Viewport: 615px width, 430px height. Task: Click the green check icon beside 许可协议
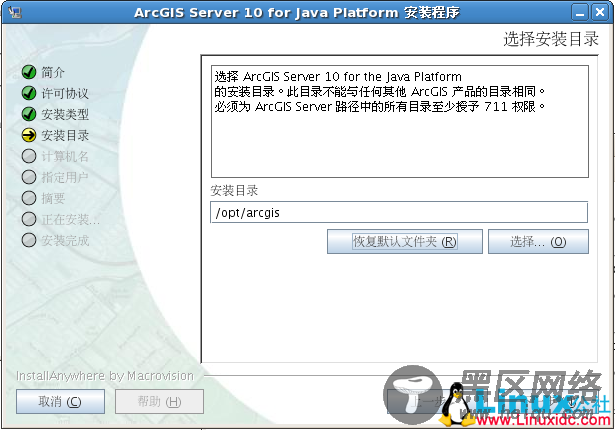pos(29,93)
